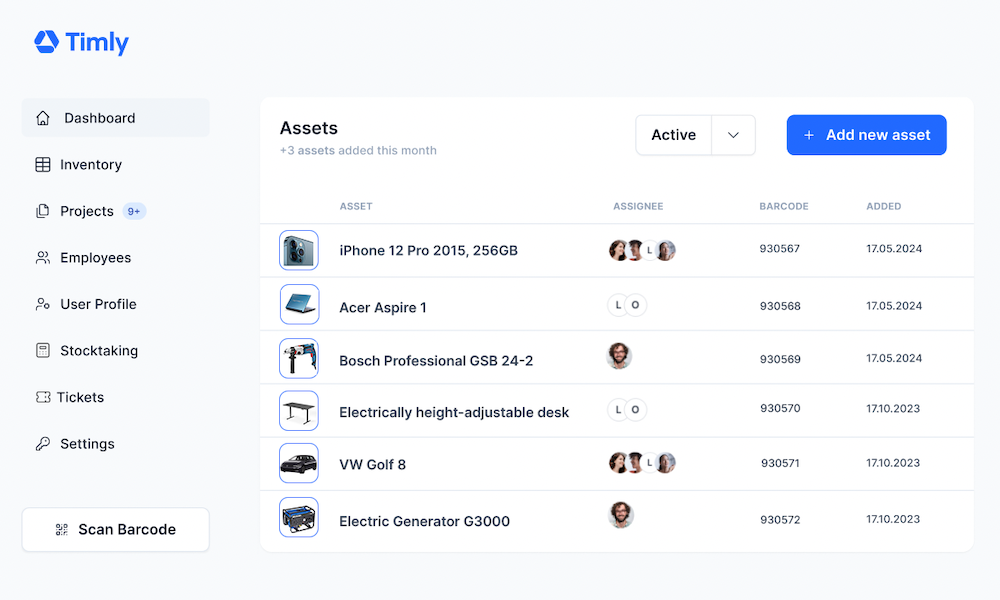Open the User Profile section
This screenshot has width=1000, height=600.
[x=42, y=304]
